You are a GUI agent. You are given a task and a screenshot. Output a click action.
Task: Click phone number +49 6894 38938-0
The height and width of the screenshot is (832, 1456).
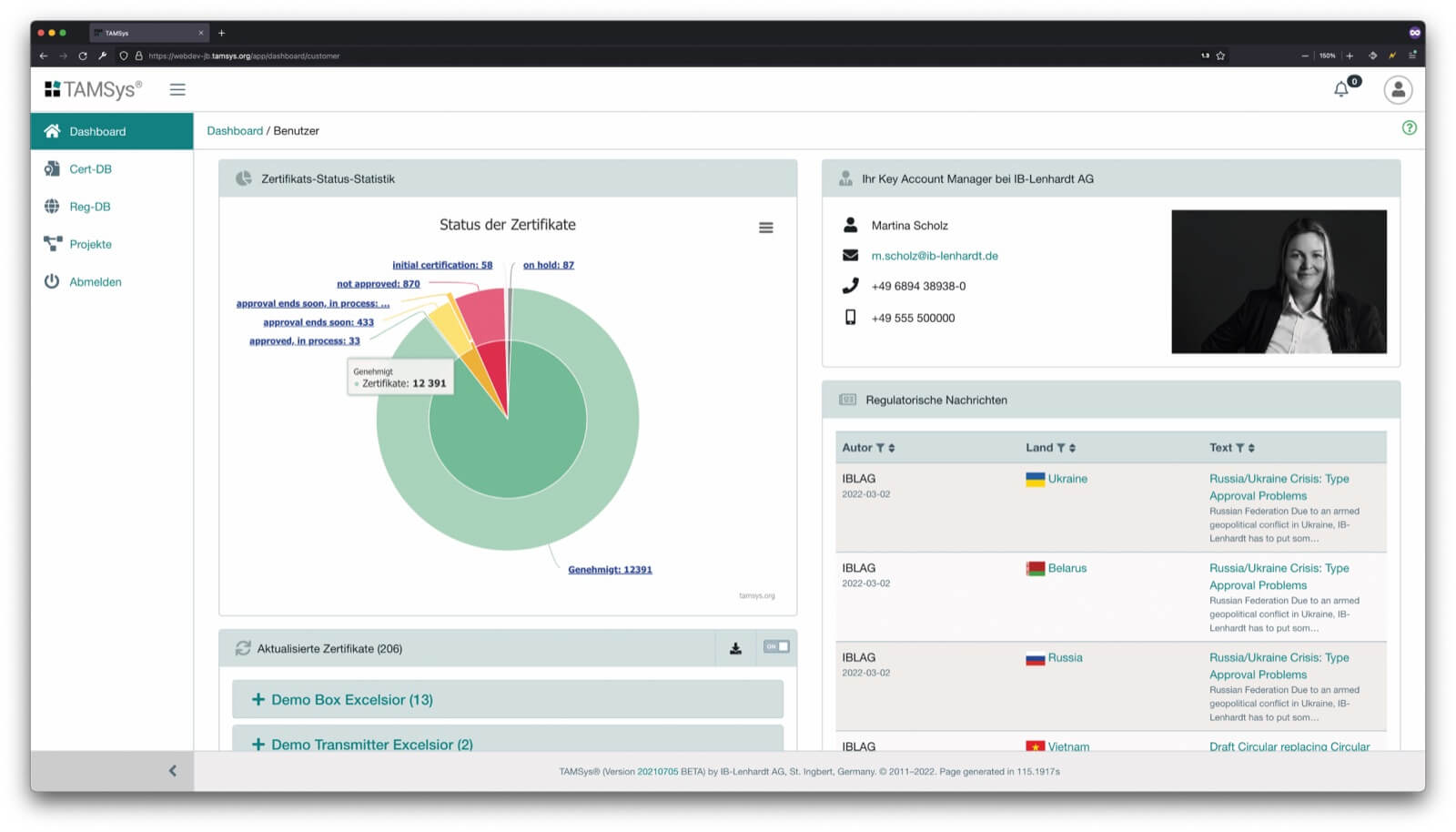tap(918, 286)
